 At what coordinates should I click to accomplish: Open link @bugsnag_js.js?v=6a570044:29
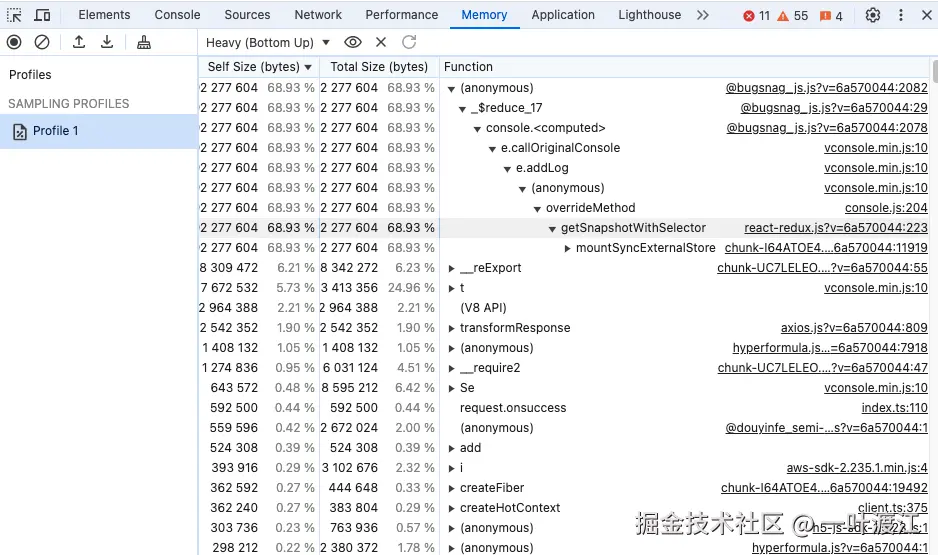(834, 108)
